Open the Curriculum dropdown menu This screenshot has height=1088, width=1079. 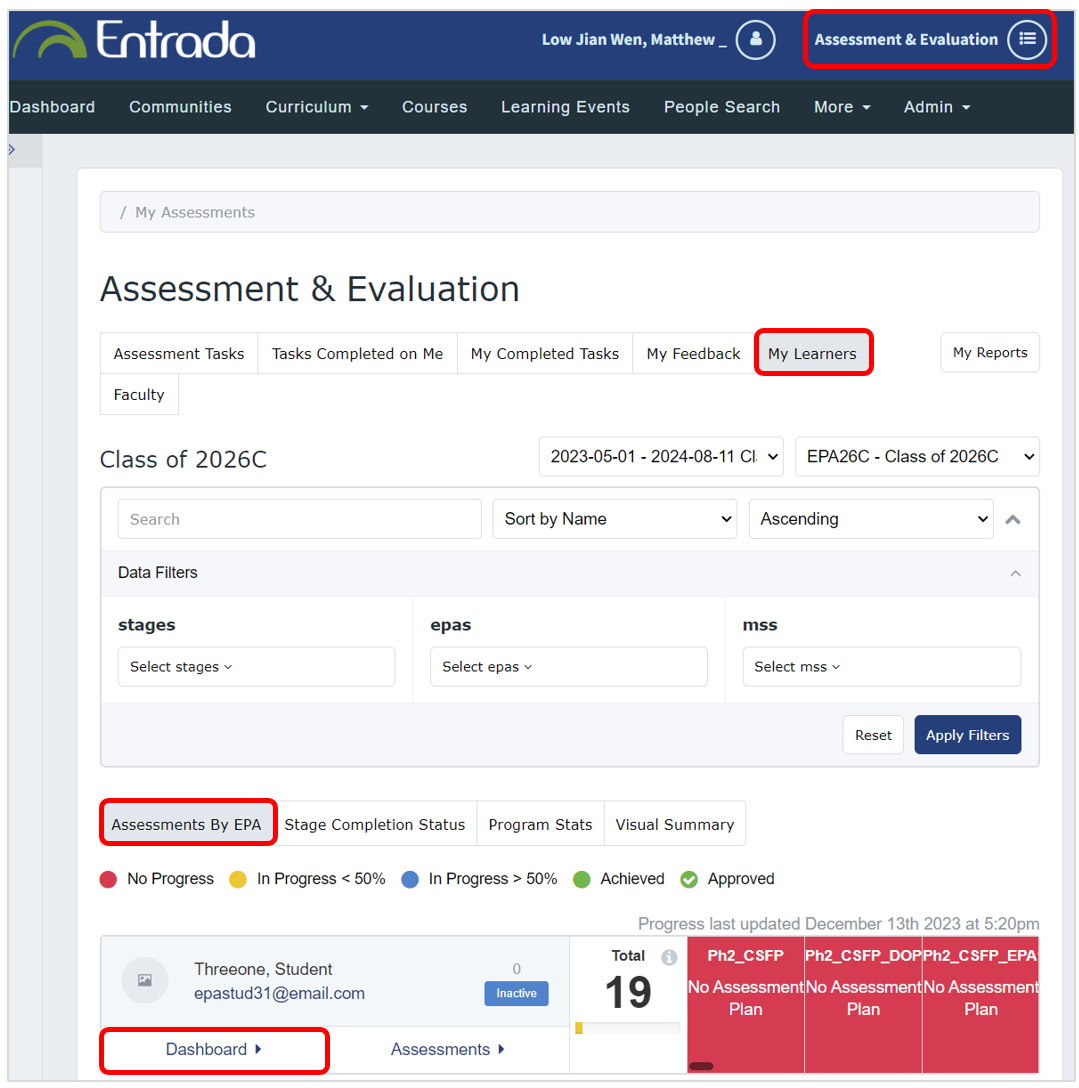[x=316, y=107]
